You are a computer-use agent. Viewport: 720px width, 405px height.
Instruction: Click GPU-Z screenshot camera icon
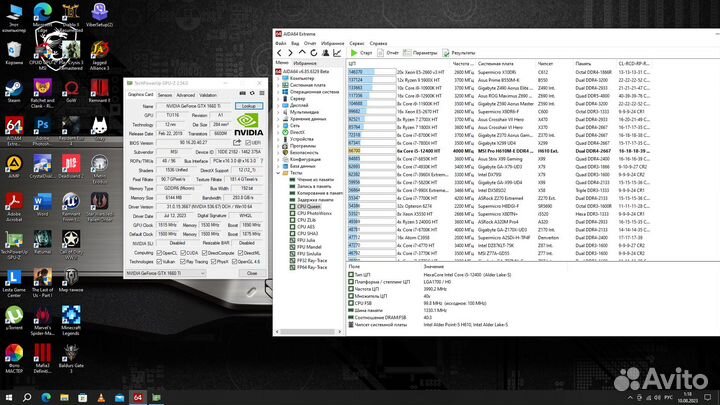click(x=242, y=93)
